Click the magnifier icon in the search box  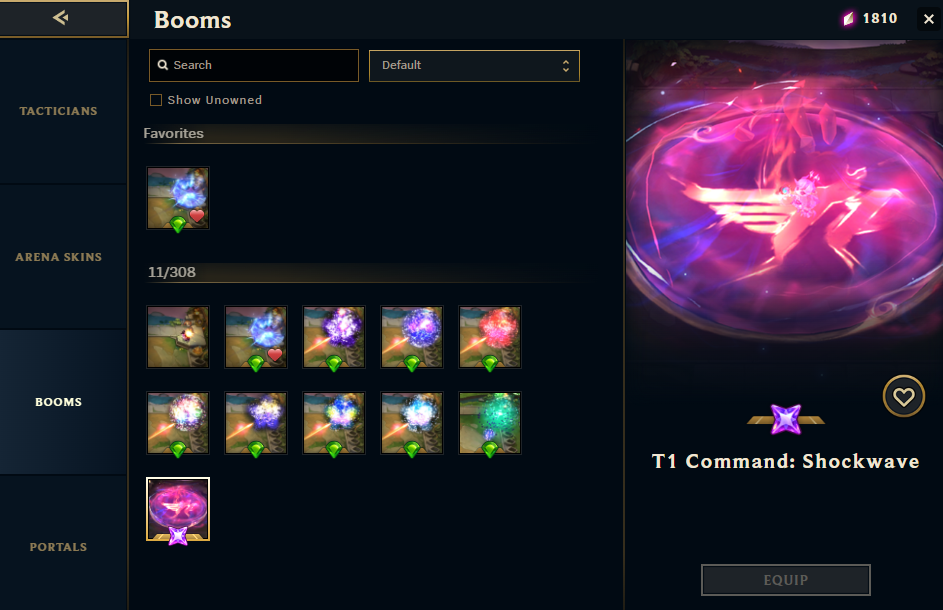[x=162, y=65]
